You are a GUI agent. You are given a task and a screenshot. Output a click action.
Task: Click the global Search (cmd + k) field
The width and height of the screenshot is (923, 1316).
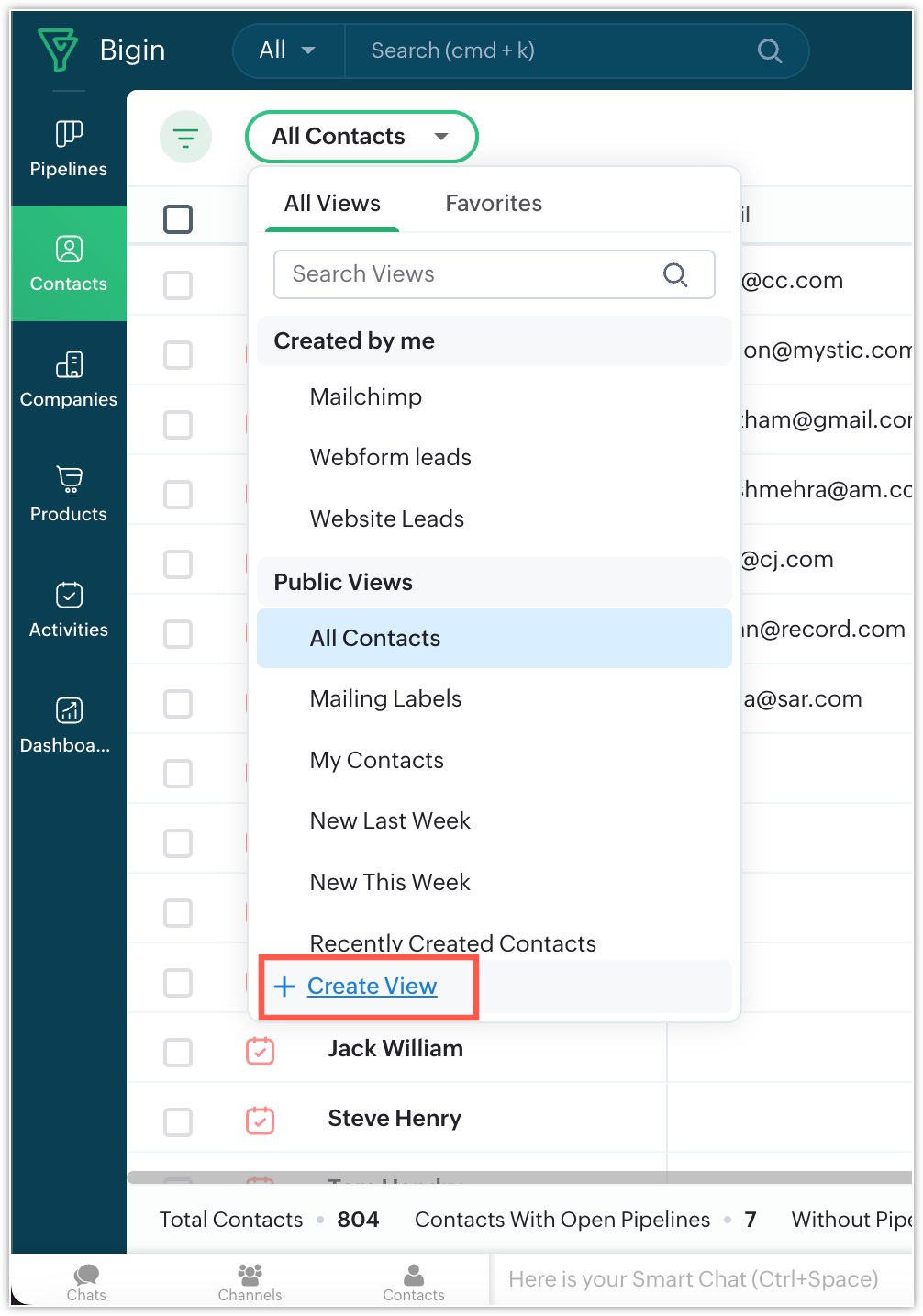(x=550, y=50)
